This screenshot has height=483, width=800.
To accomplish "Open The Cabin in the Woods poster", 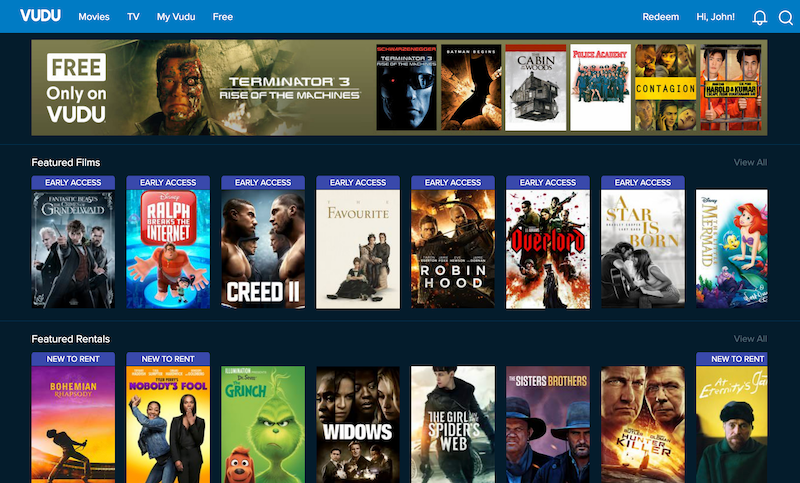I will [536, 87].
